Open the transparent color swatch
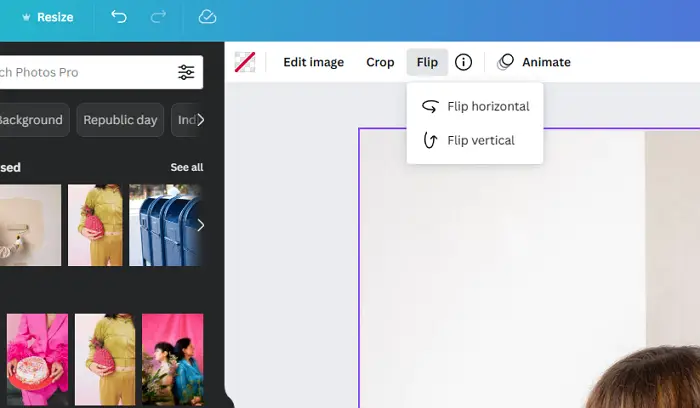 point(245,62)
